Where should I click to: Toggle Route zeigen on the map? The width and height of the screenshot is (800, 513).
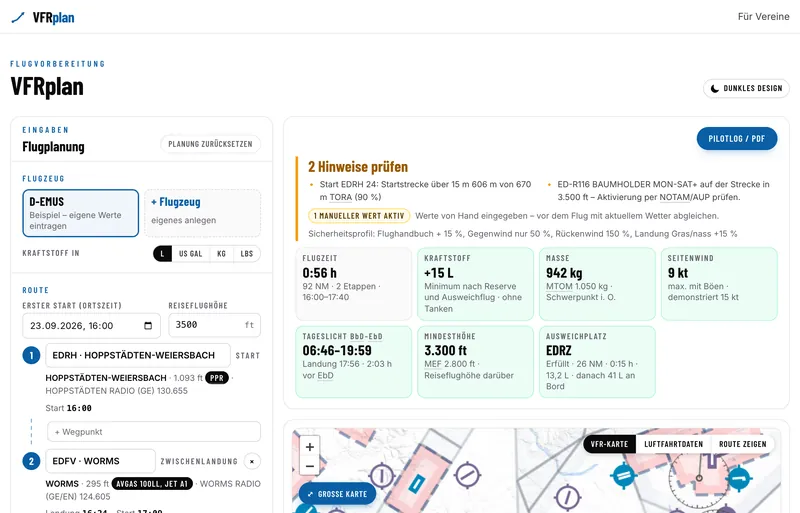(x=742, y=444)
